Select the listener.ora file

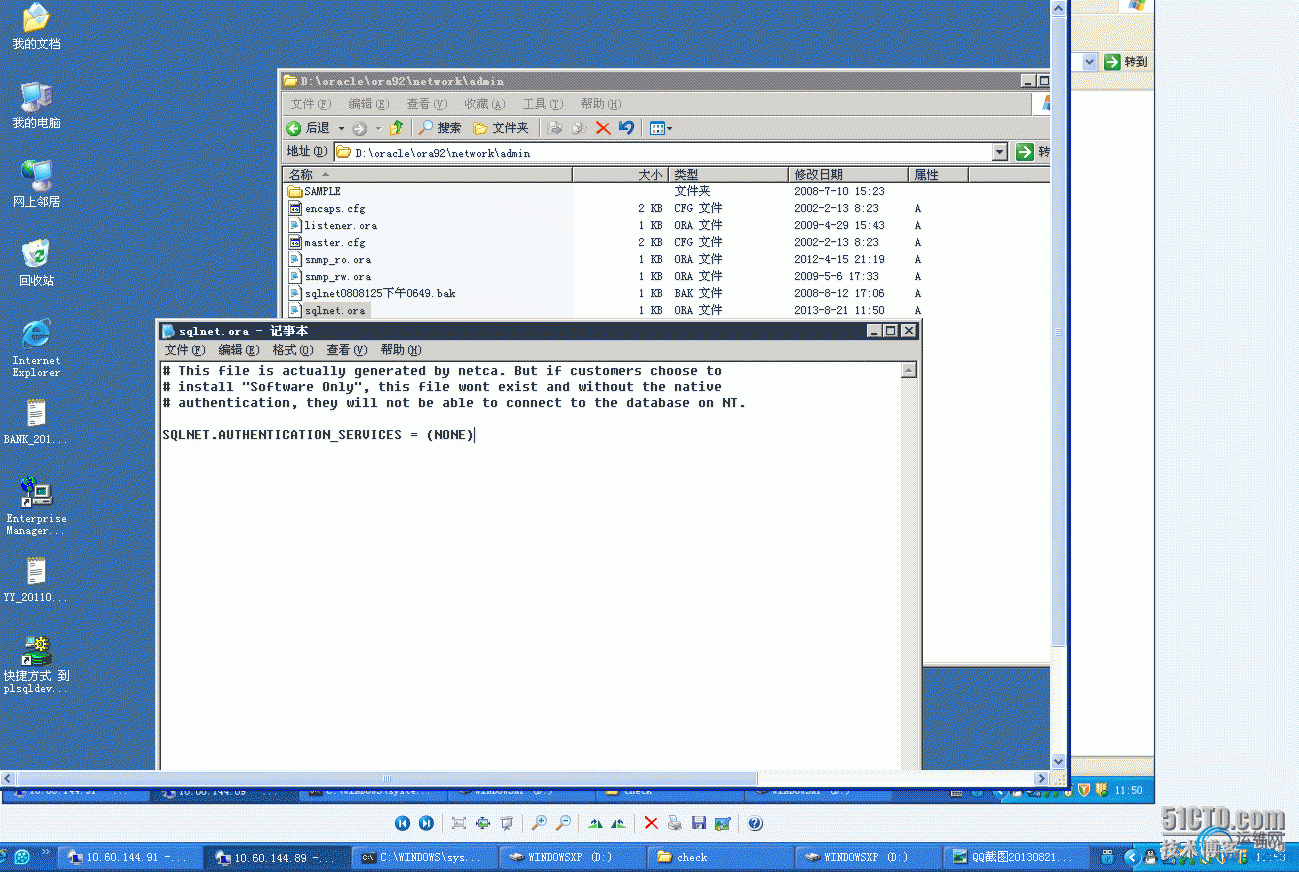pyautogui.click(x=332, y=225)
